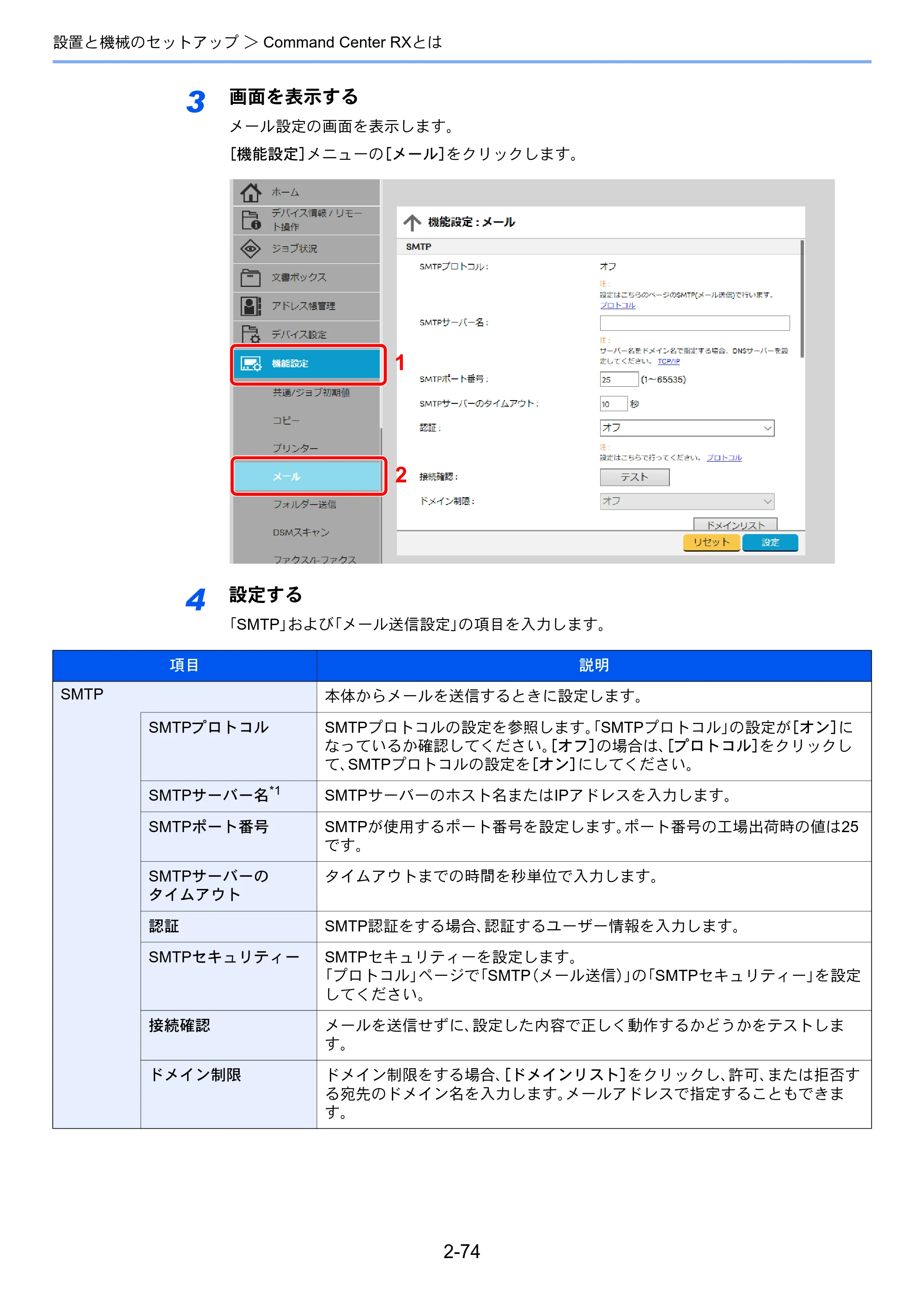Click the SMTPポート番号 field showing 25
The image size is (924, 1308).
pyautogui.click(x=619, y=379)
